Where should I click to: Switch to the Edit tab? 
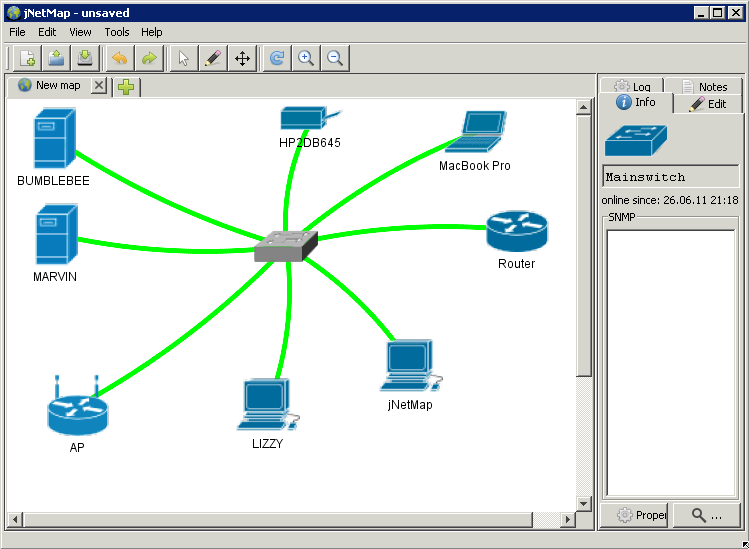(708, 104)
